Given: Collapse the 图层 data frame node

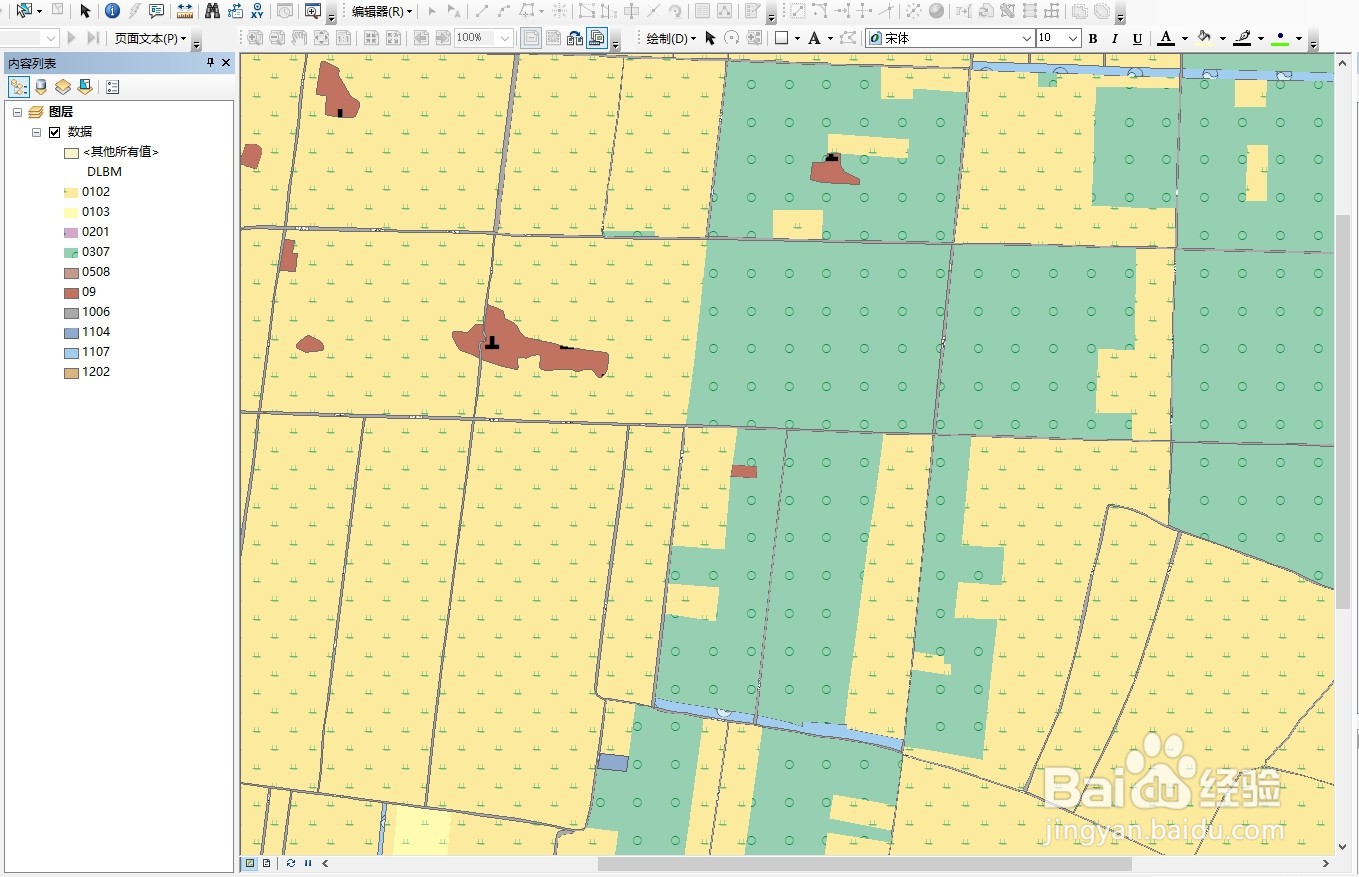Looking at the screenshot, I should (18, 112).
